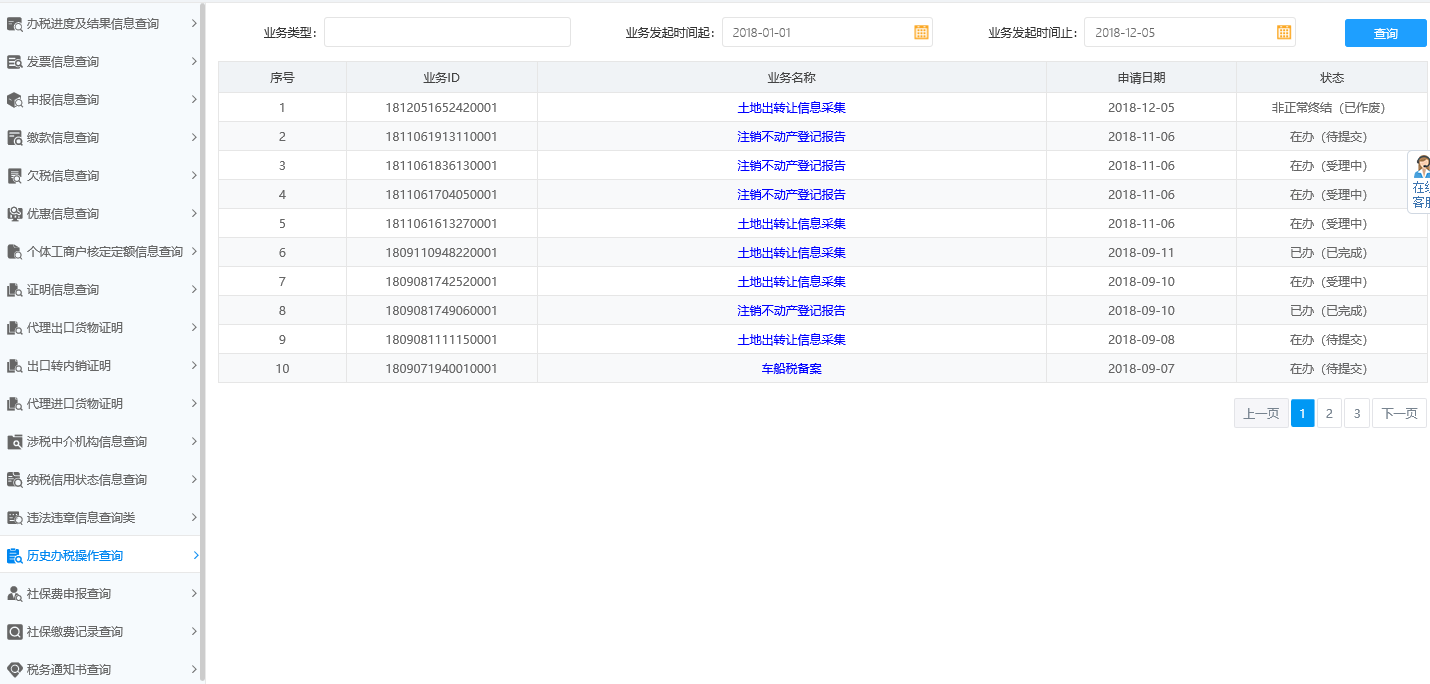Open the first 注销不动产登记报告 link
The image size is (1430, 684).
pos(792,136)
